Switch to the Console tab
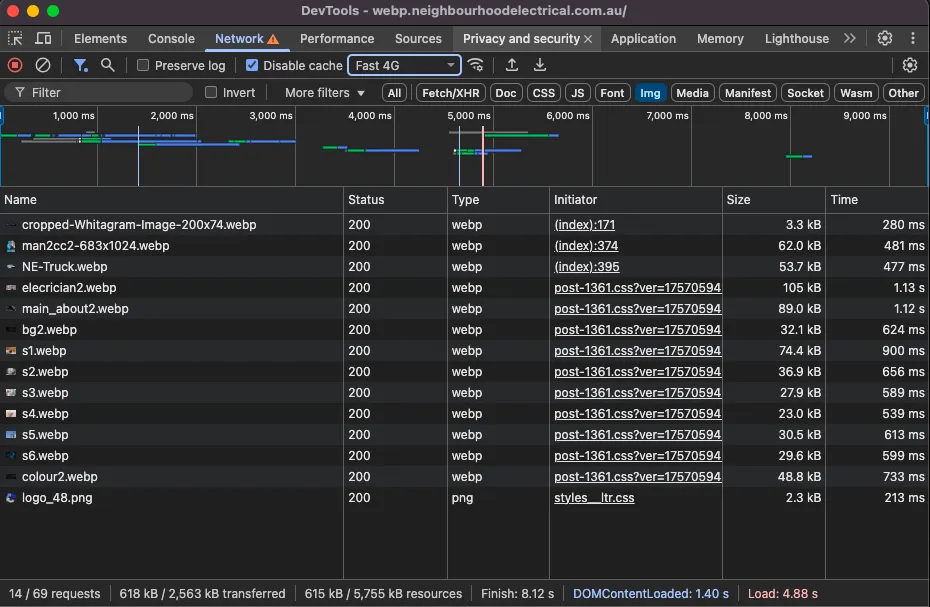930x607 pixels. click(171, 39)
